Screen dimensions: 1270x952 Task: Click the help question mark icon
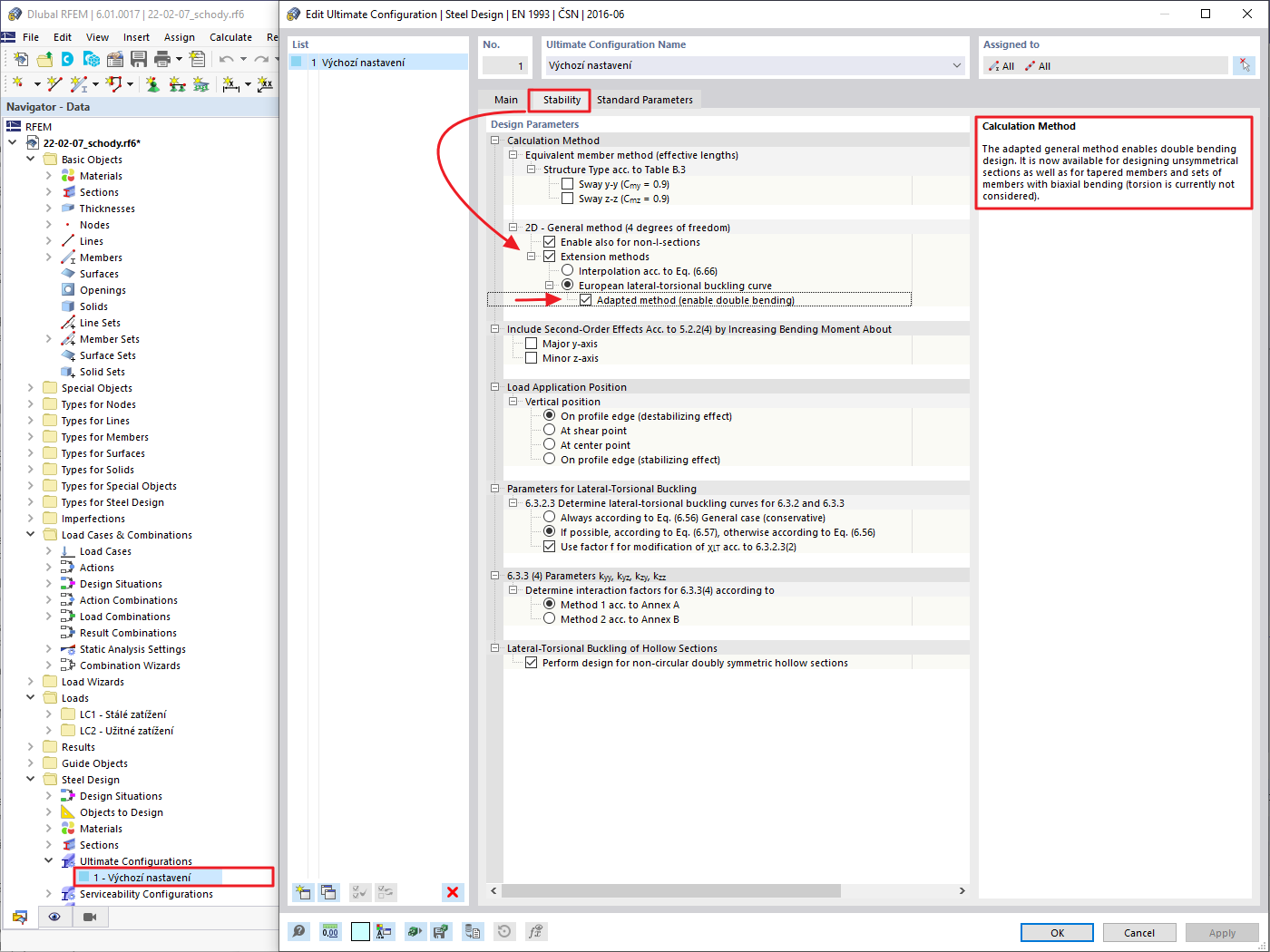pos(298,931)
